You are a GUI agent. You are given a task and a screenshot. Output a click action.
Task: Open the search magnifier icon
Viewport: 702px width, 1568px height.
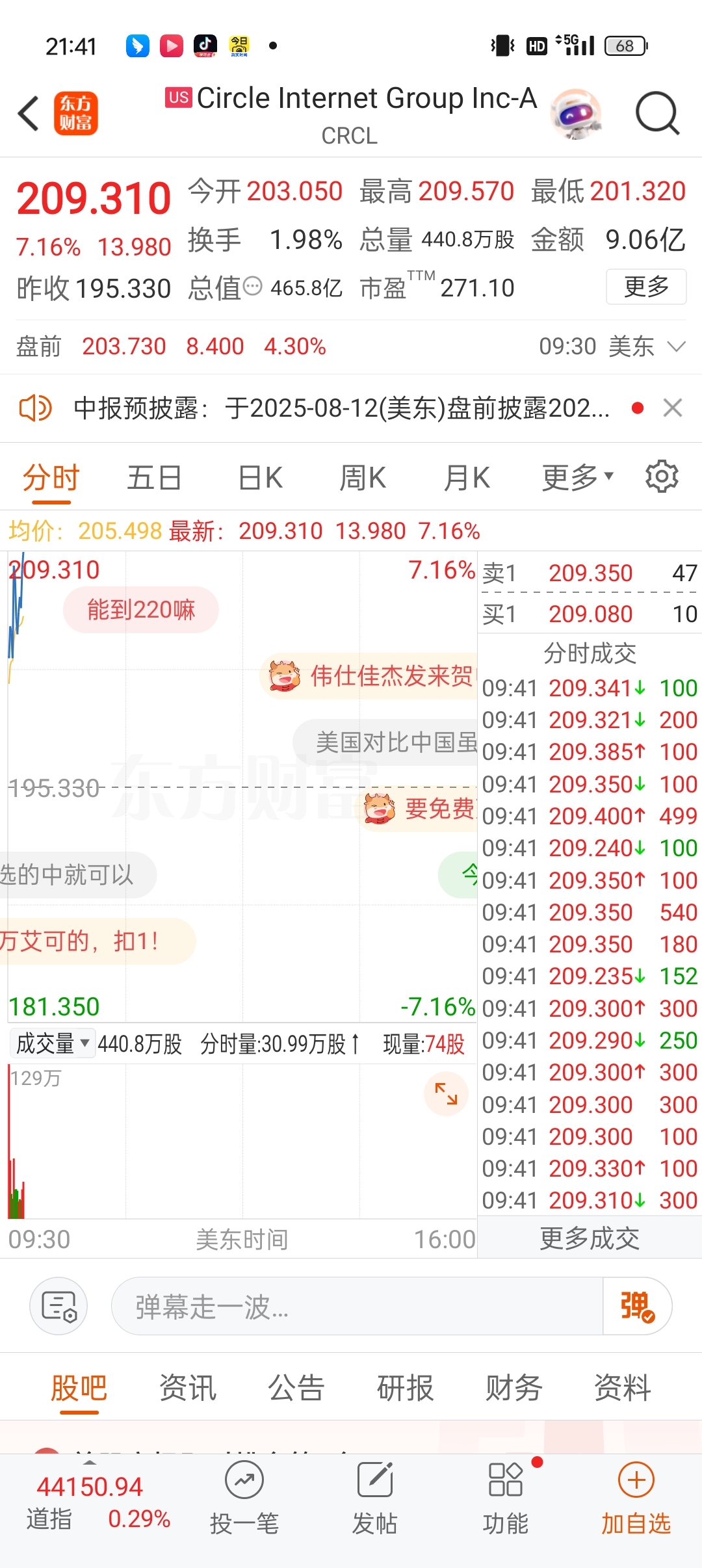coord(657,113)
